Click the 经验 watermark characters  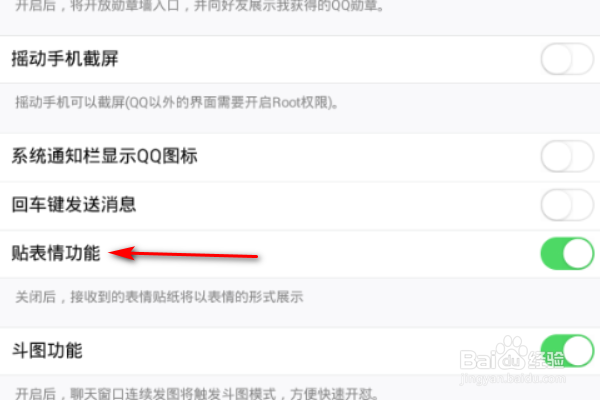[546, 360]
